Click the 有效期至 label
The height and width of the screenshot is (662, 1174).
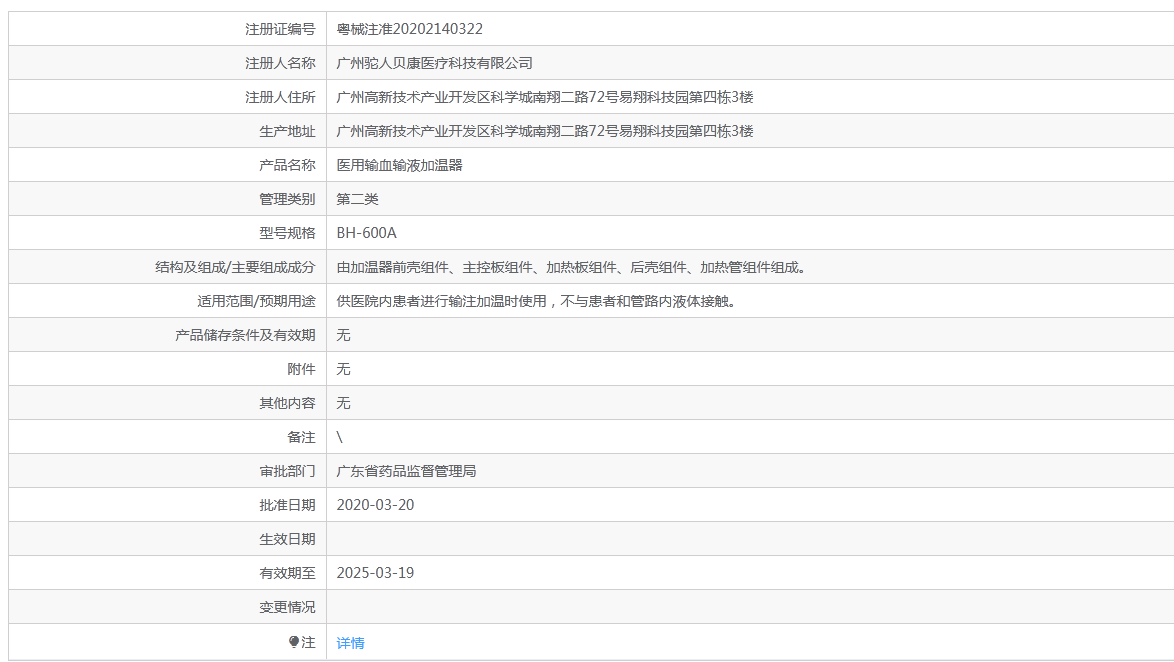click(288, 573)
